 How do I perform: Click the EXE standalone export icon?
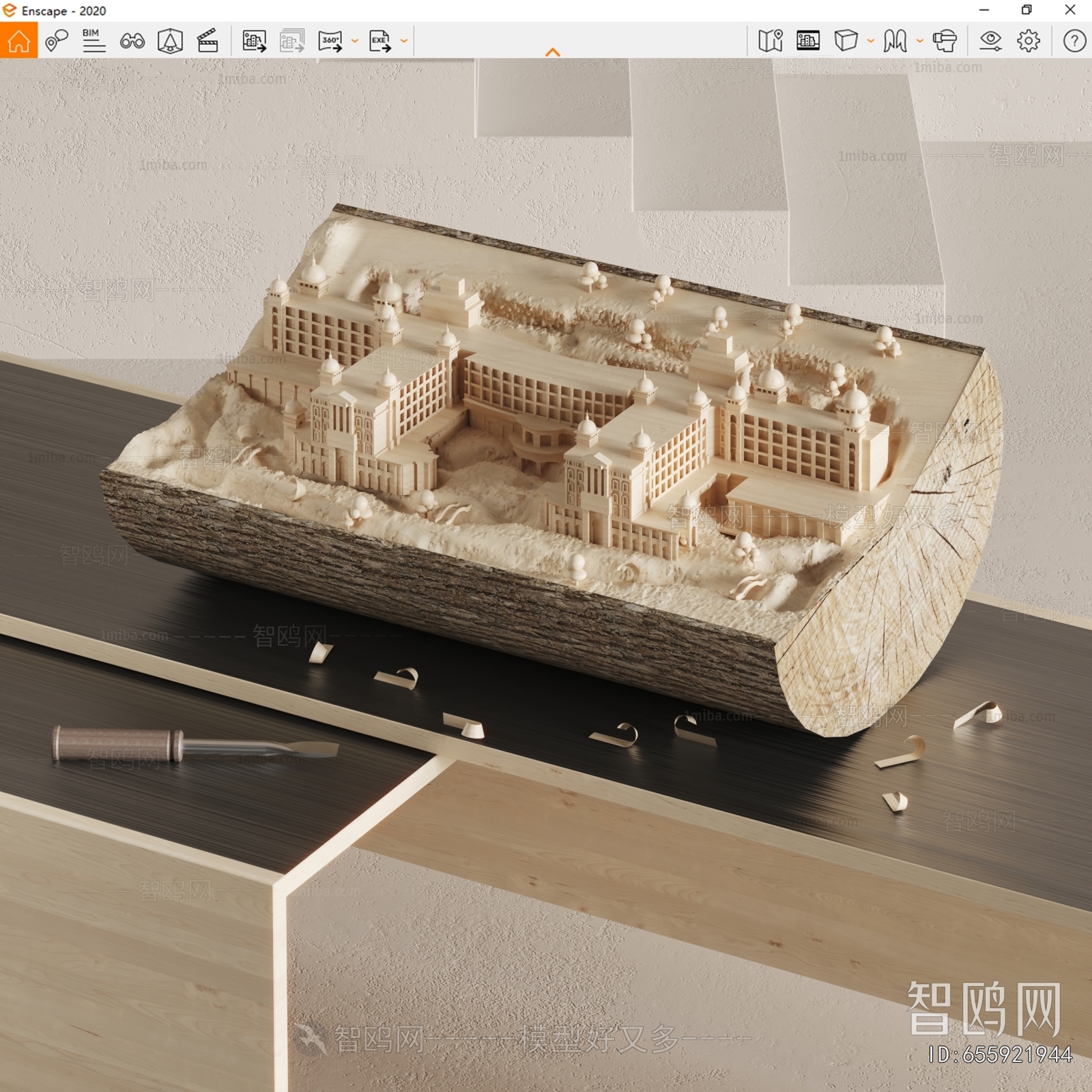380,41
